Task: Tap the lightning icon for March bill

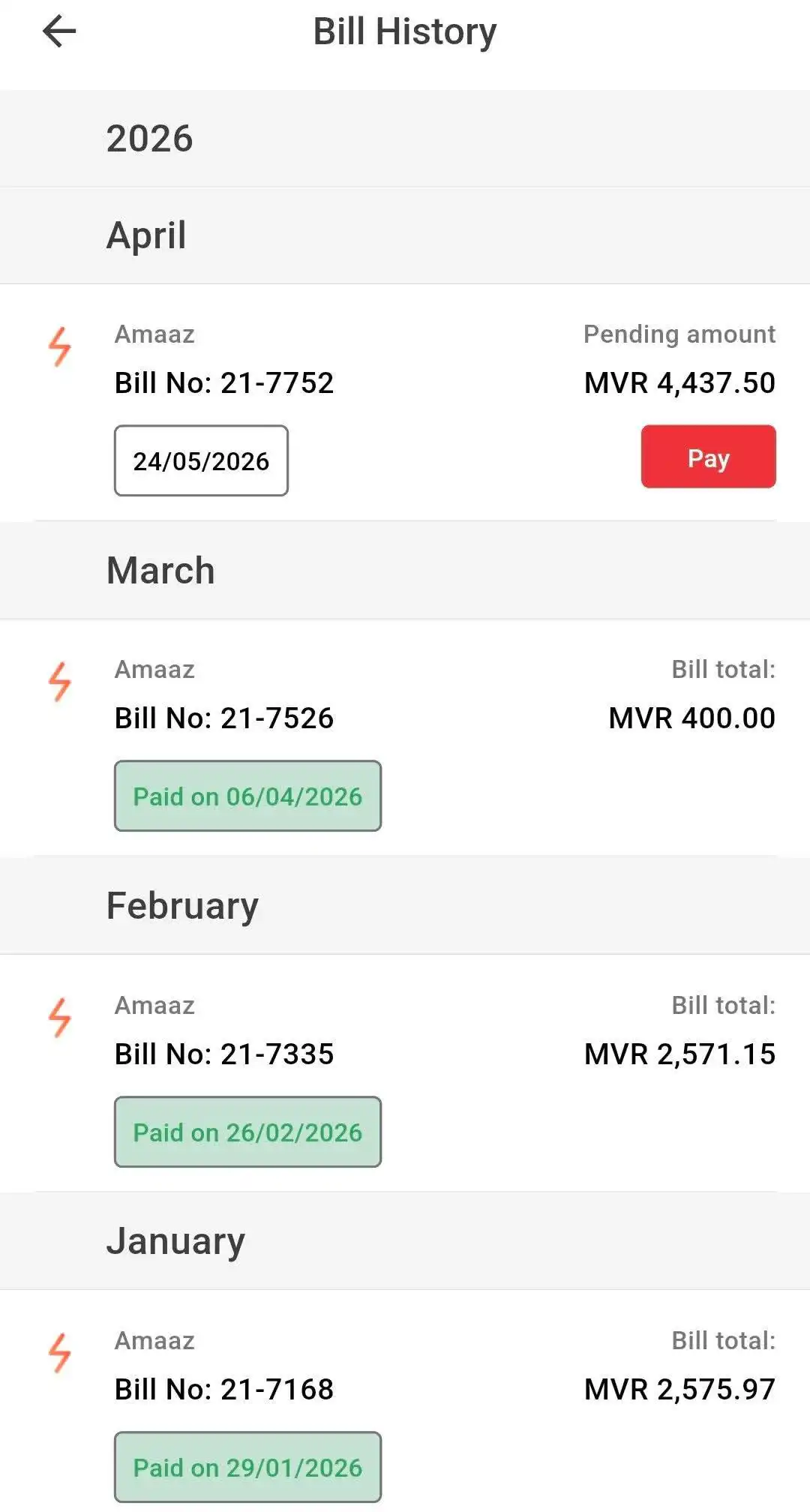Action: tap(60, 682)
